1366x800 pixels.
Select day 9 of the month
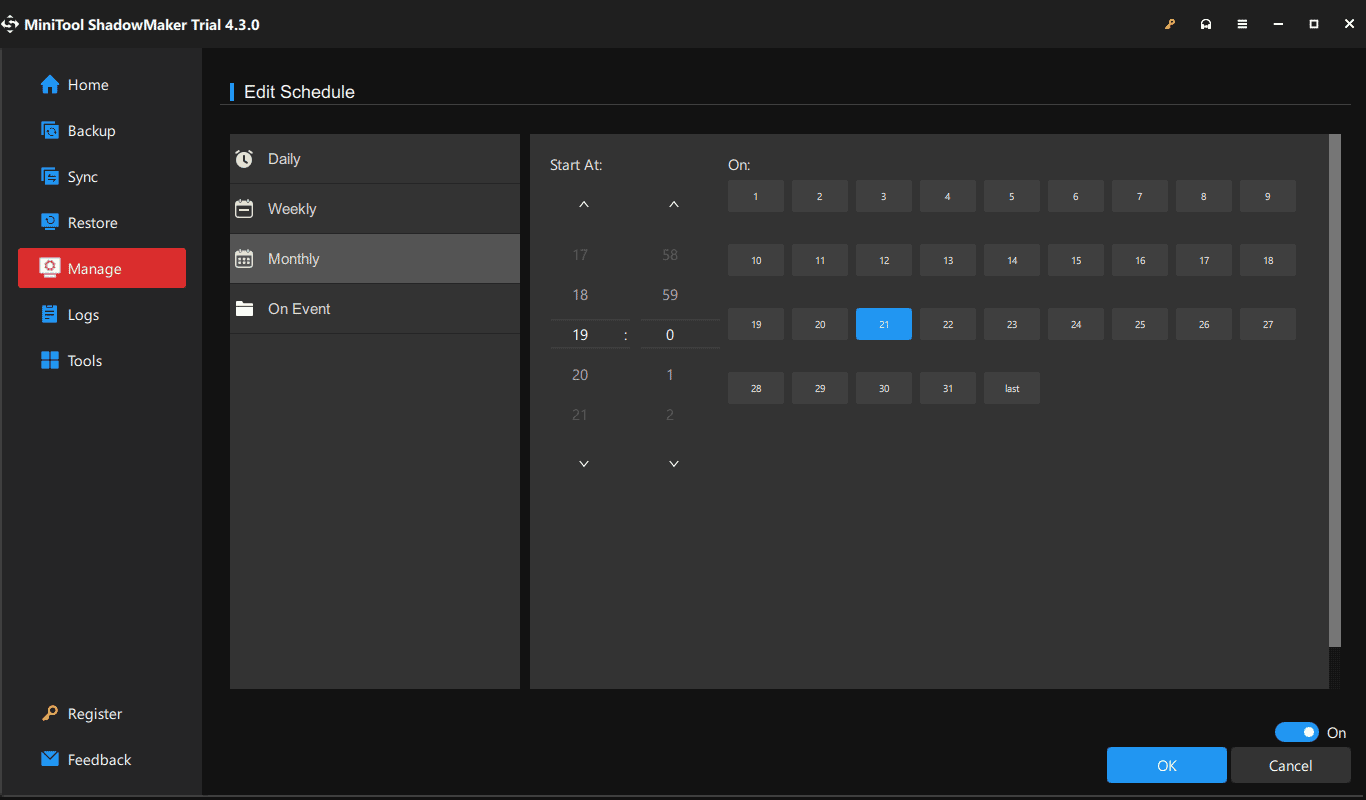(x=1268, y=196)
